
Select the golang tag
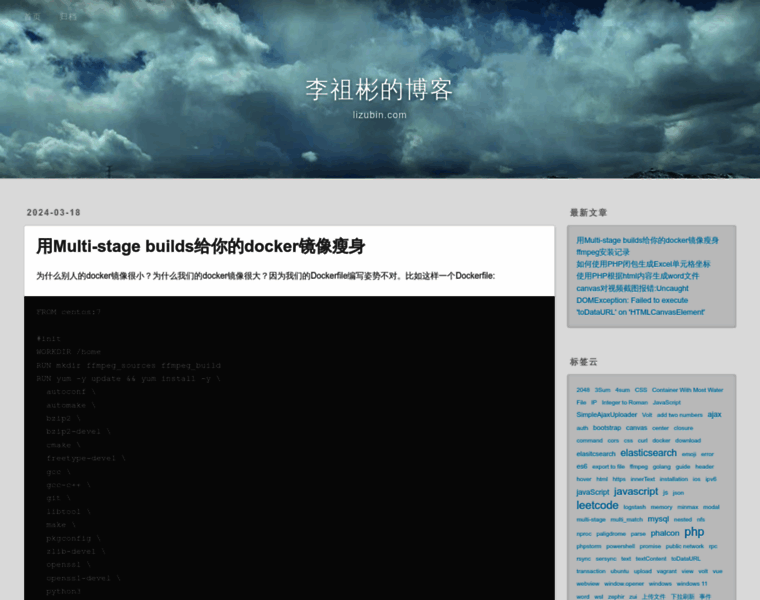tap(662, 467)
